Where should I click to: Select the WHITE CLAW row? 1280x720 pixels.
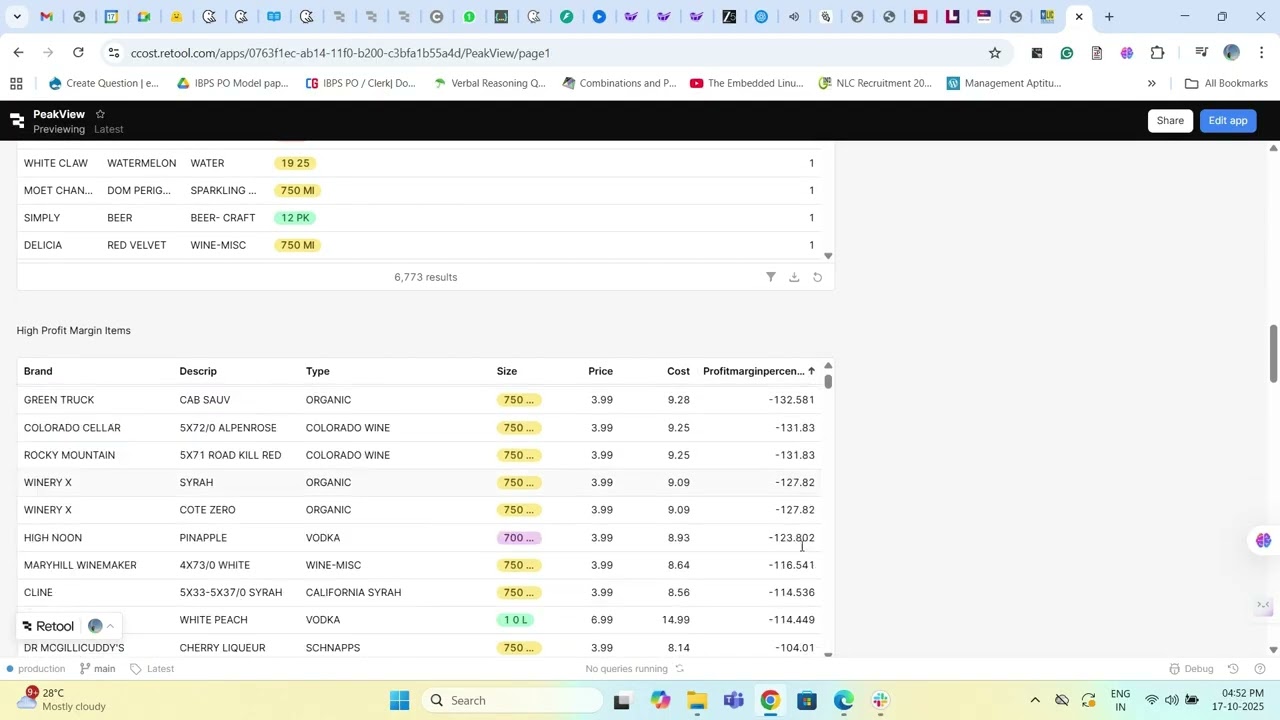coord(419,163)
